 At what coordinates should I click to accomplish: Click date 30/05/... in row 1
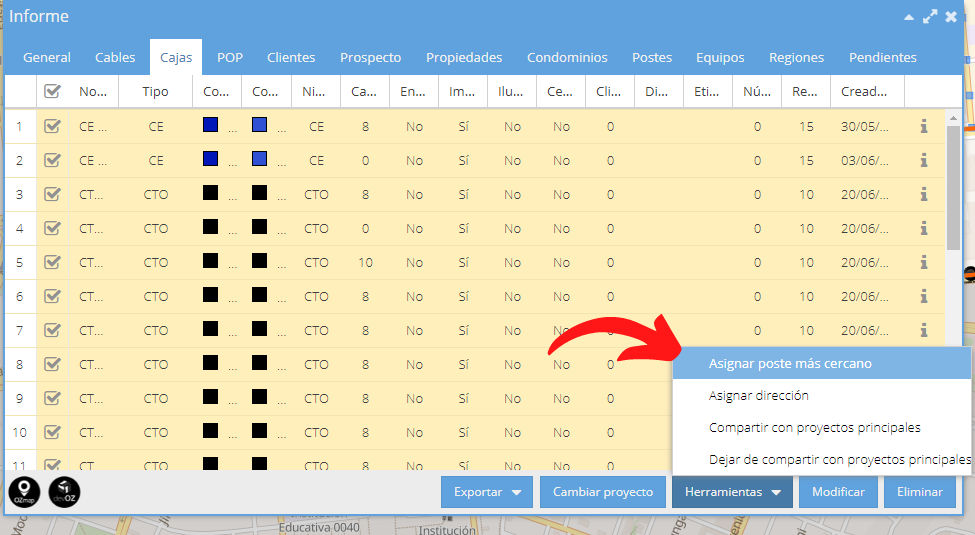click(864, 127)
